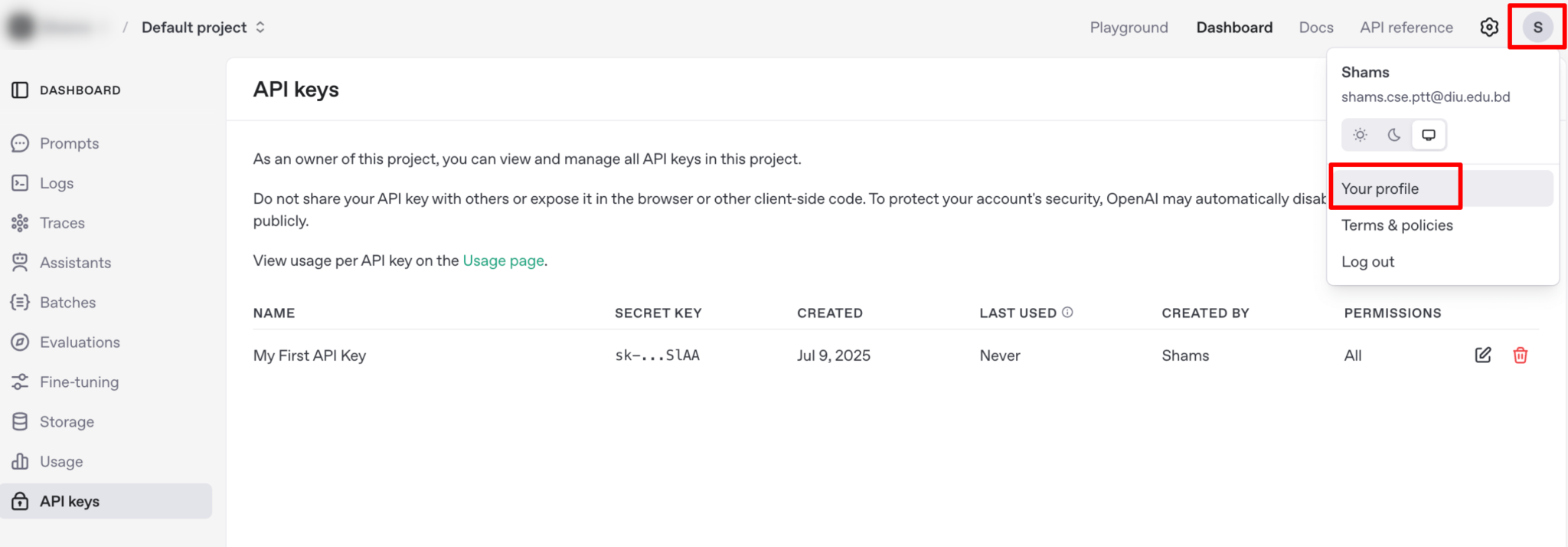Delete My First API Key with trash icon
Viewport: 1568px width, 547px height.
tap(1520, 355)
